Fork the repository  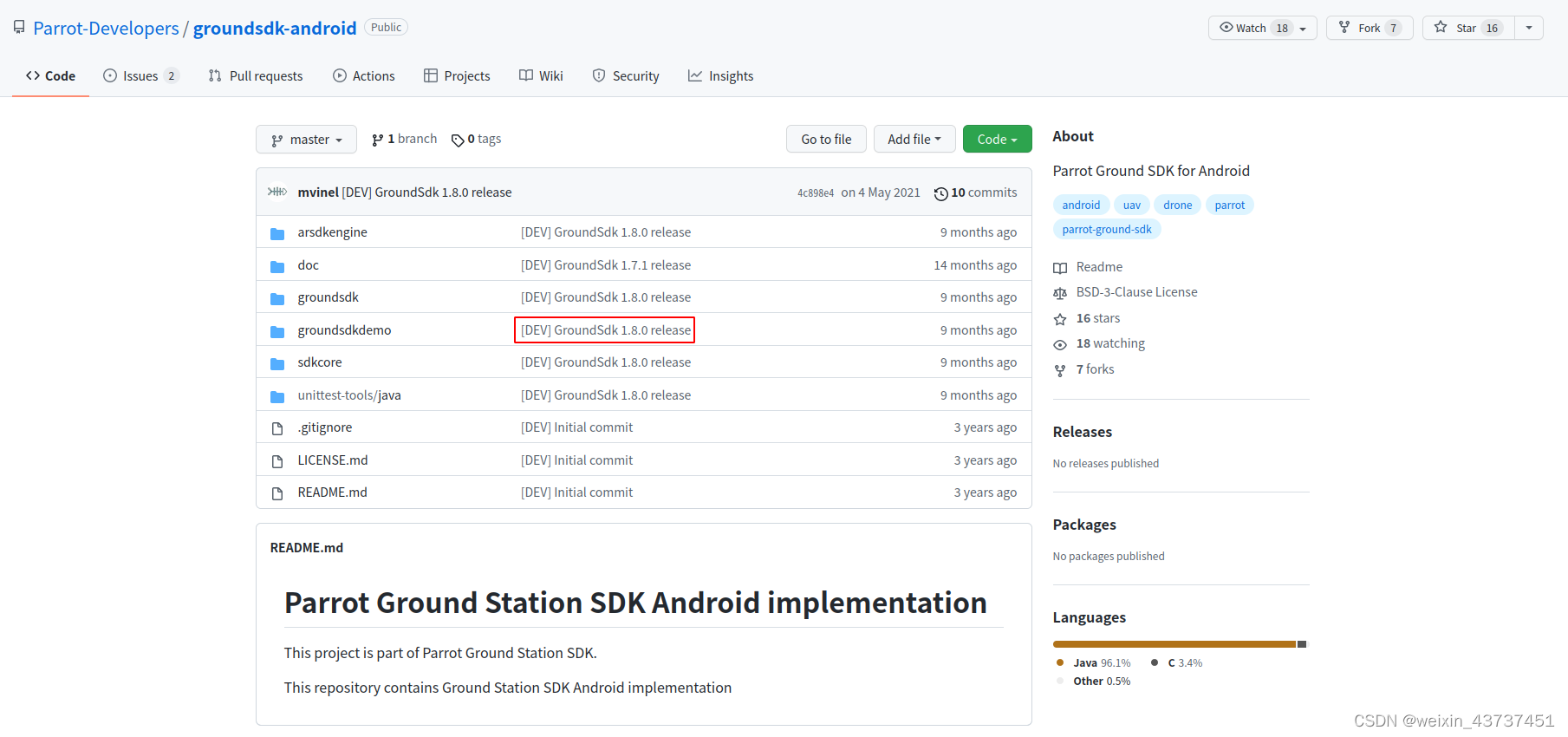click(x=1370, y=28)
